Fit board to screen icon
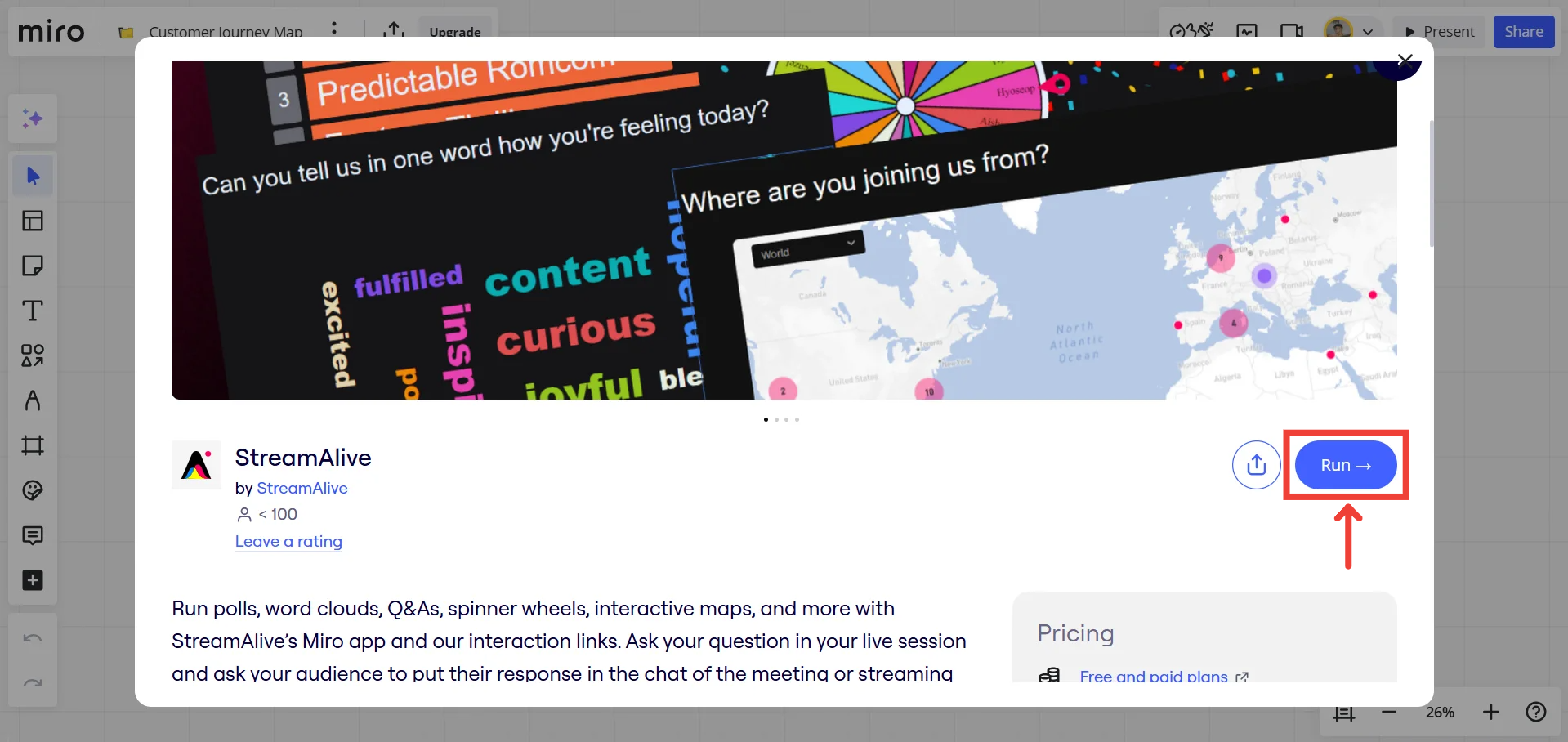Image resolution: width=1568 pixels, height=742 pixels. [1344, 713]
